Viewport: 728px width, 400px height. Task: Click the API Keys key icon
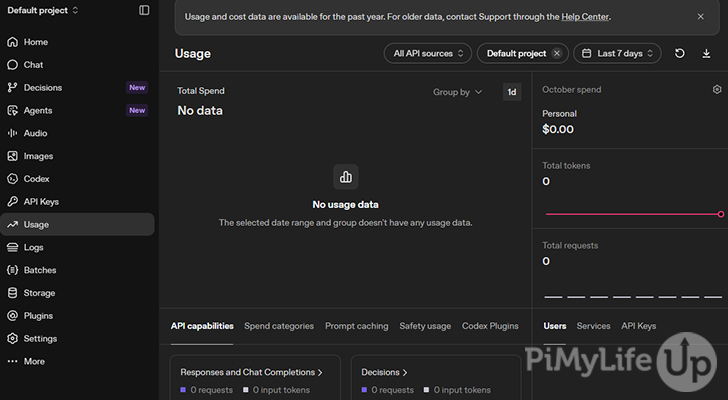pos(13,201)
